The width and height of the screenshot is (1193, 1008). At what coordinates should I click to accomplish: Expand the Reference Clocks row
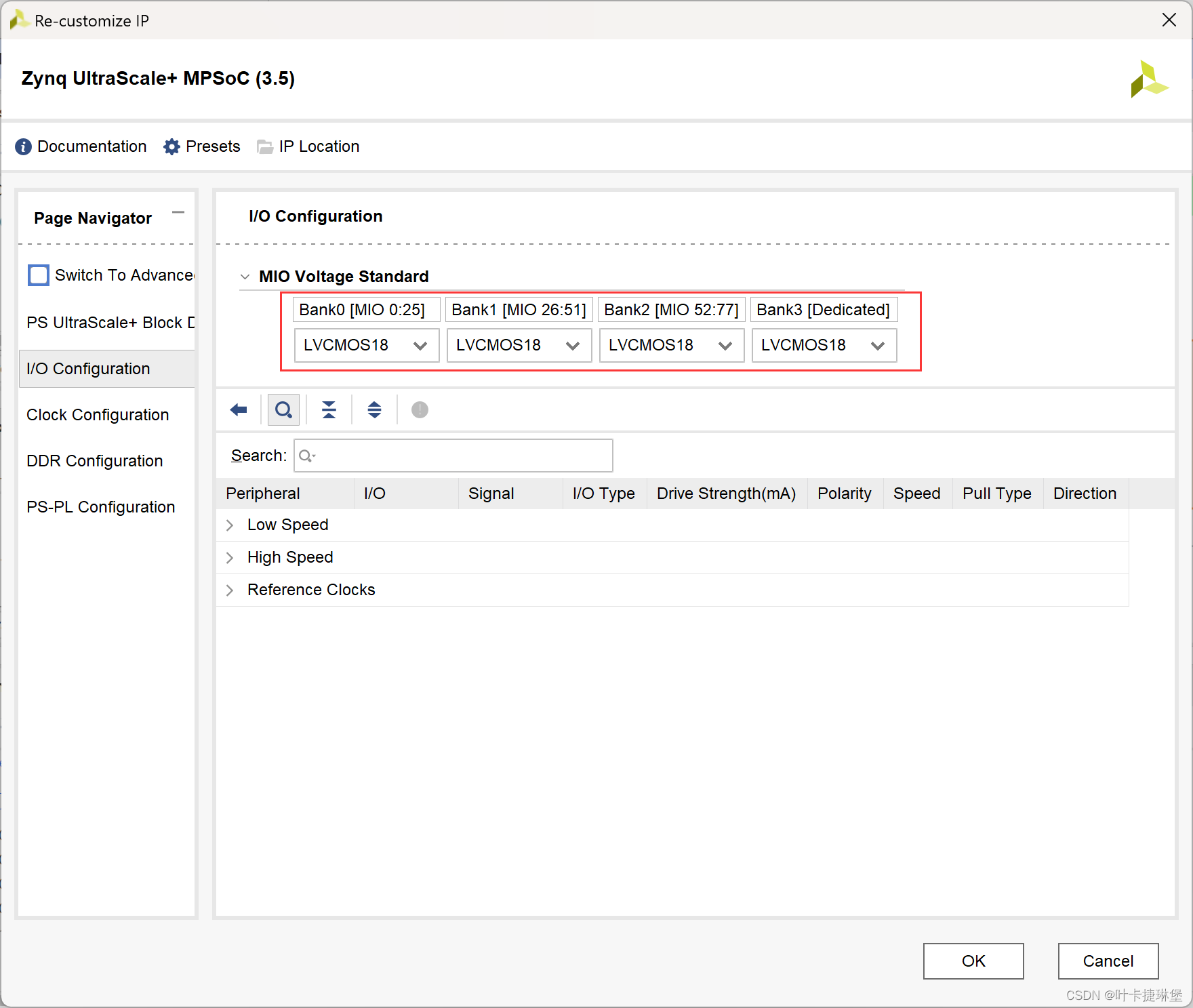[230, 590]
